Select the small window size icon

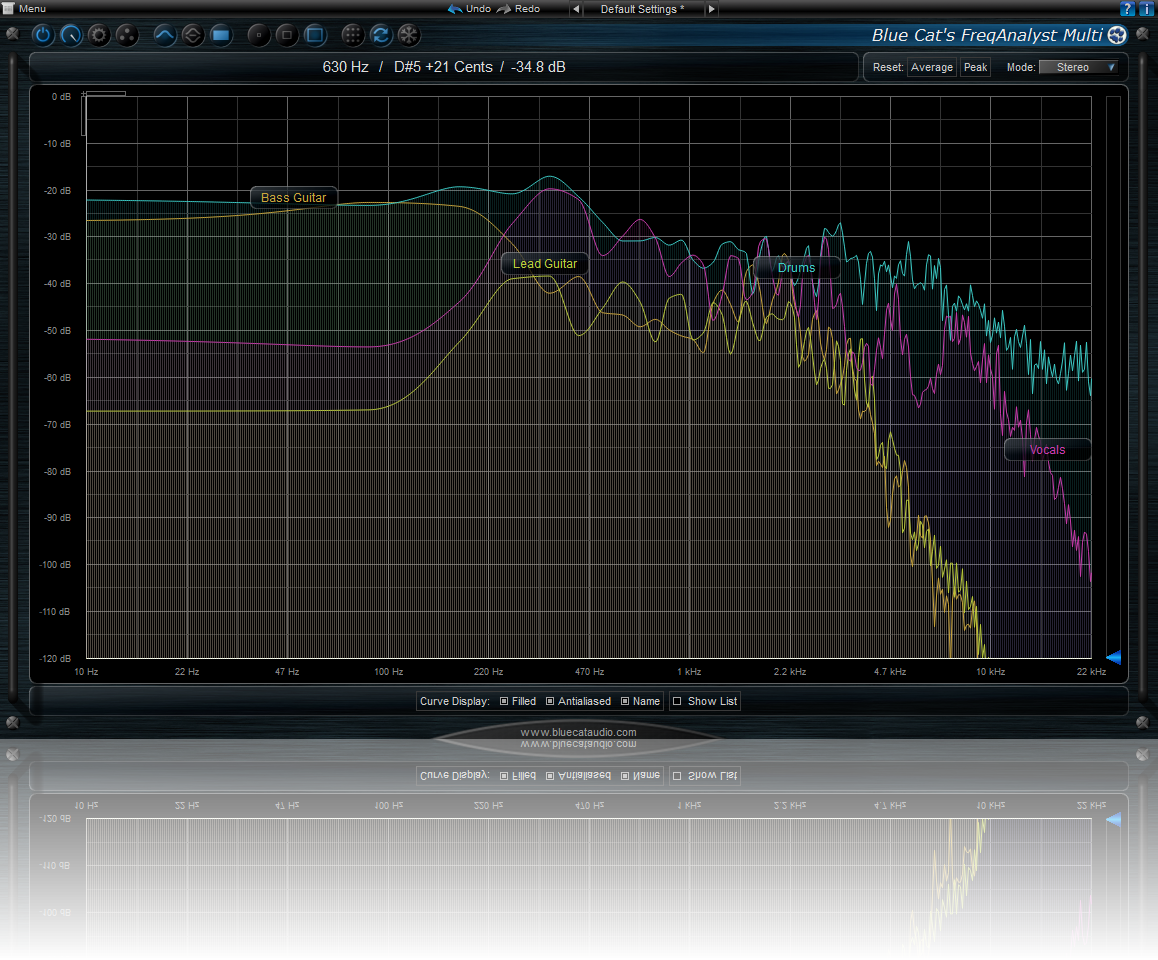(x=258, y=35)
